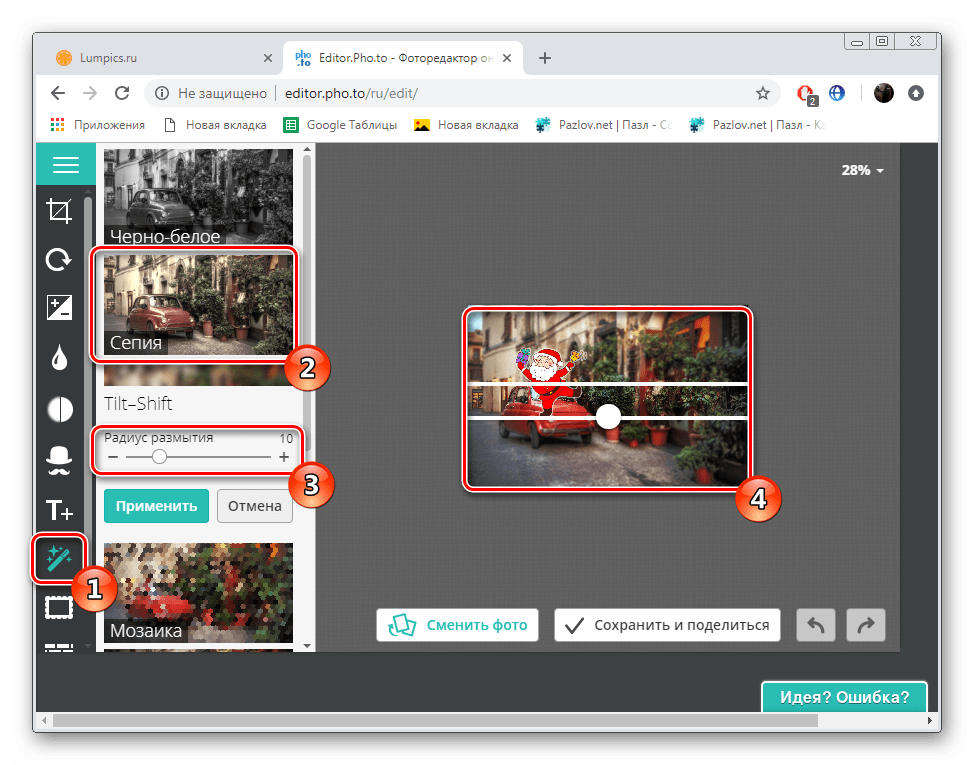Click horizontal scrollbar right arrow
The height and width of the screenshot is (765, 974).
(x=929, y=720)
